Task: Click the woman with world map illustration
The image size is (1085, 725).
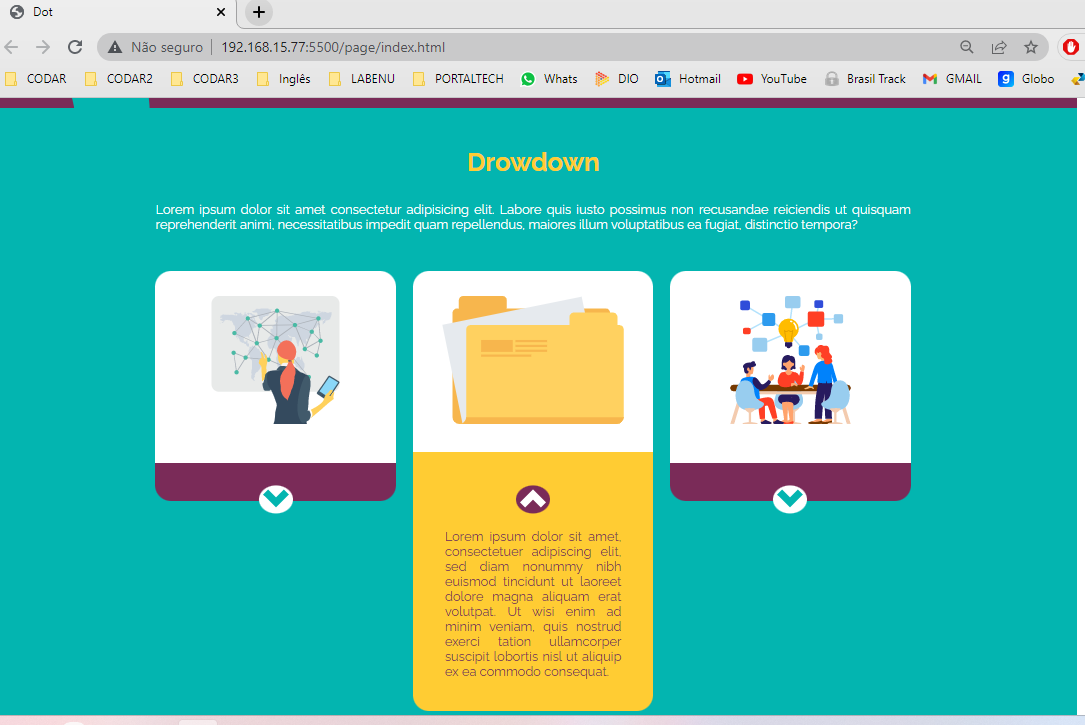Action: click(275, 360)
